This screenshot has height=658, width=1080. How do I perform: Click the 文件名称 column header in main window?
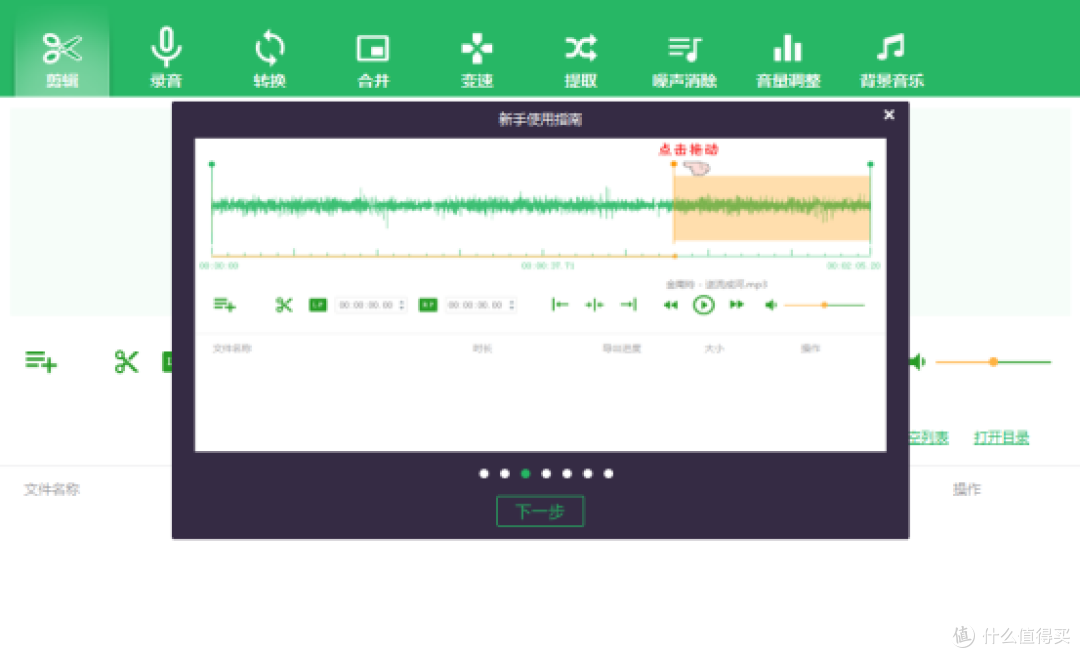(52, 489)
